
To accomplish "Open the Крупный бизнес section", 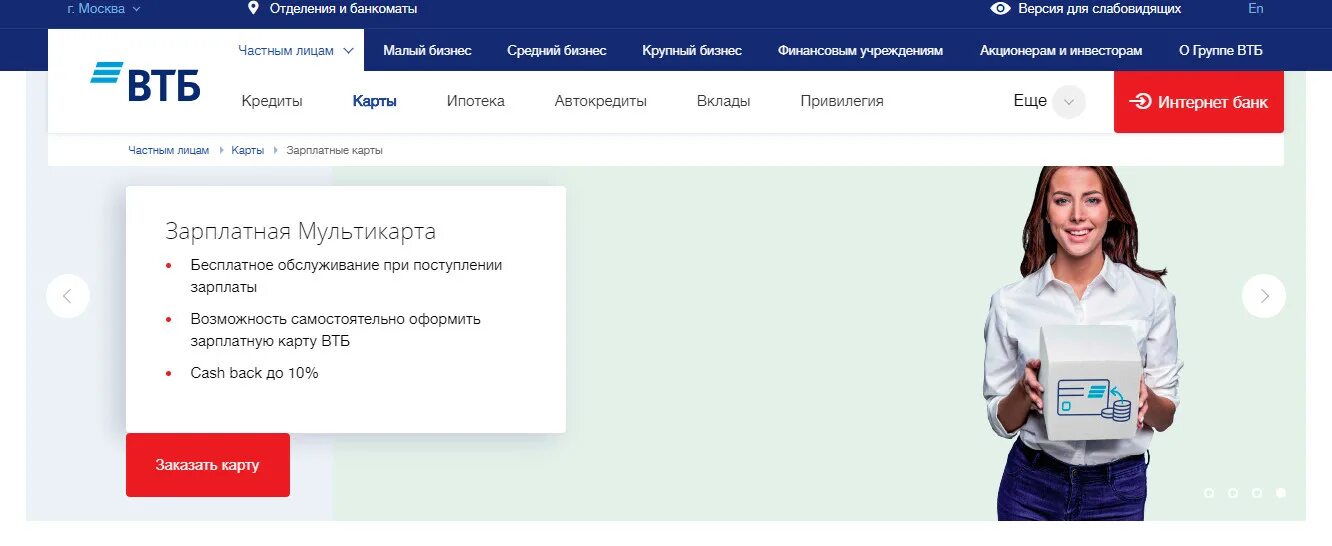I will (x=692, y=50).
